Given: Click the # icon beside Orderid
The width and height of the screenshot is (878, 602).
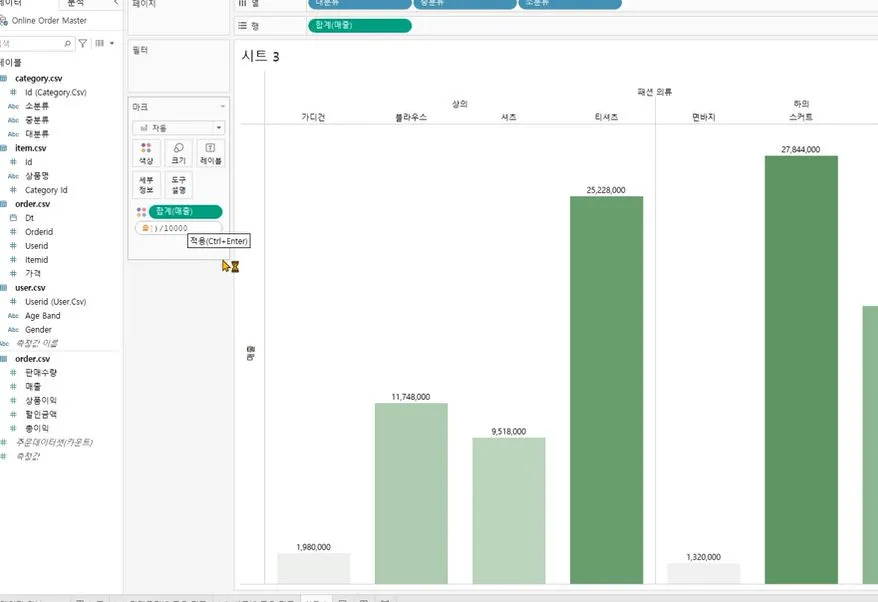Looking at the screenshot, I should pyautogui.click(x=13, y=232).
